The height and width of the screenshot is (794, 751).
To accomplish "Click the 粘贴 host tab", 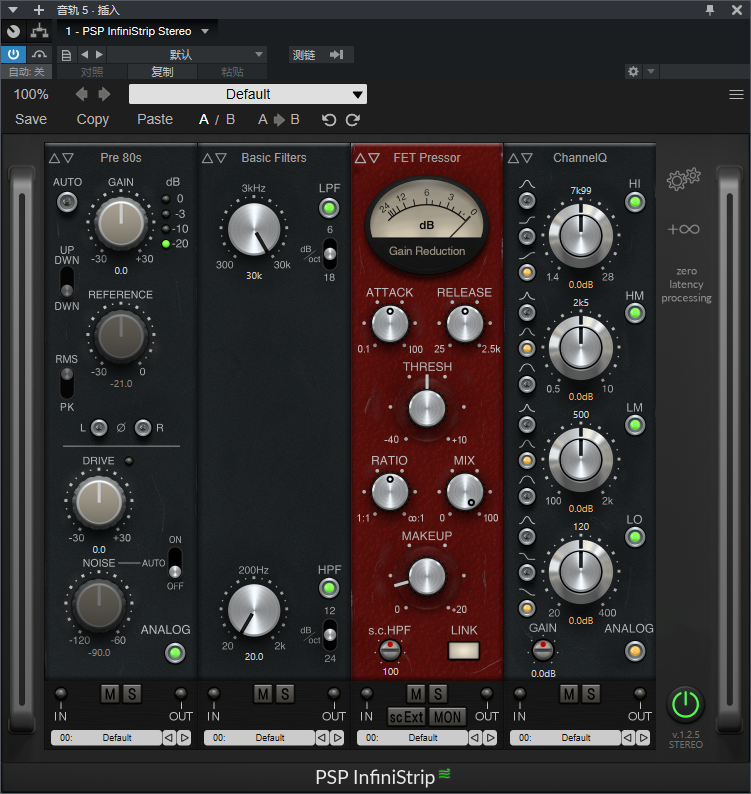I will point(232,72).
